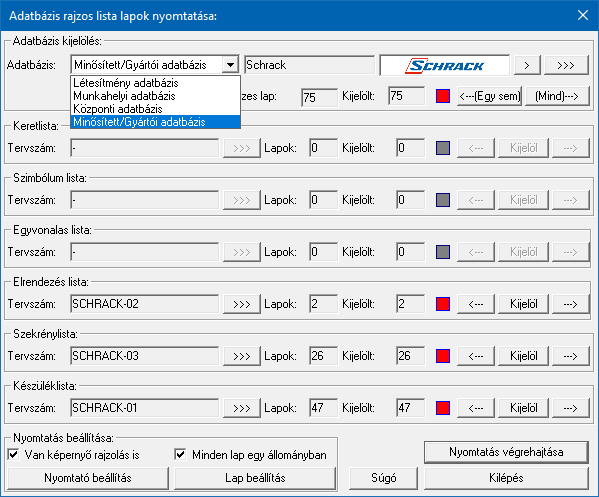Click the red swatch in Készüléklista
The image size is (599, 497).
[x=443, y=408]
